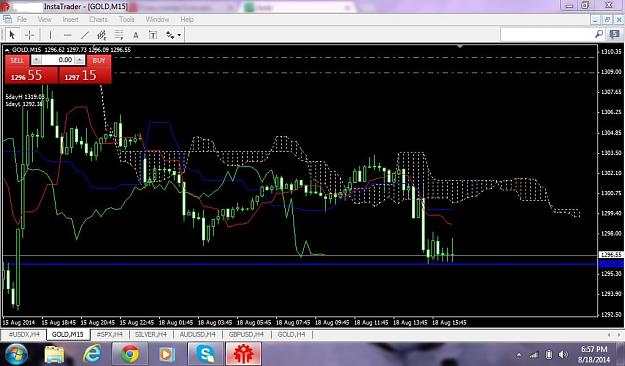Click the 0.00 volume input field

click(58, 60)
